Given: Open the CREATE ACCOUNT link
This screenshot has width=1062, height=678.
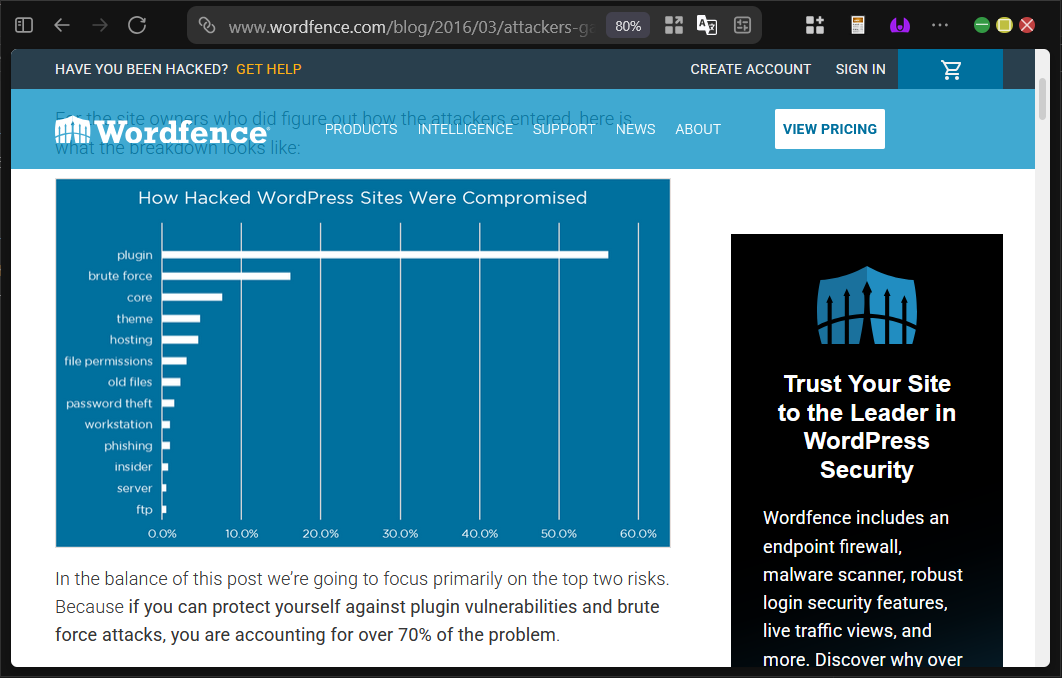Looking at the screenshot, I should coord(750,69).
